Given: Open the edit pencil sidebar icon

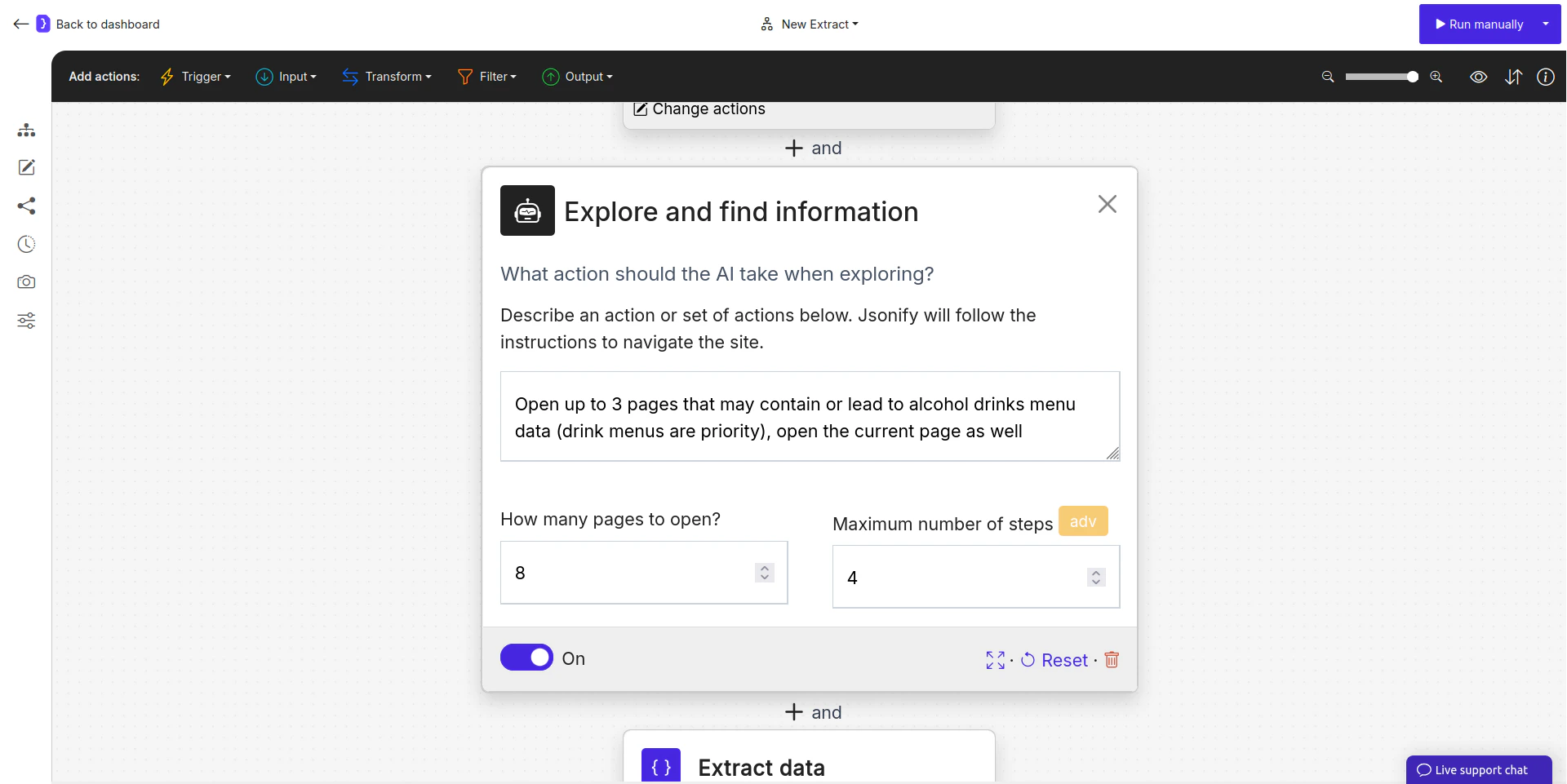Looking at the screenshot, I should tap(26, 167).
